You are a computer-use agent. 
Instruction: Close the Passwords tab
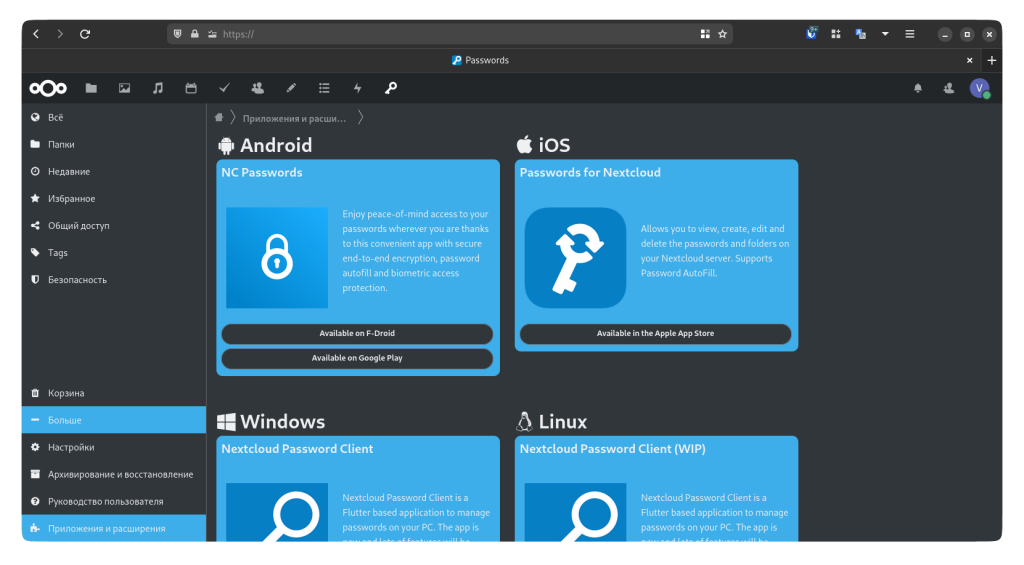[969, 60]
